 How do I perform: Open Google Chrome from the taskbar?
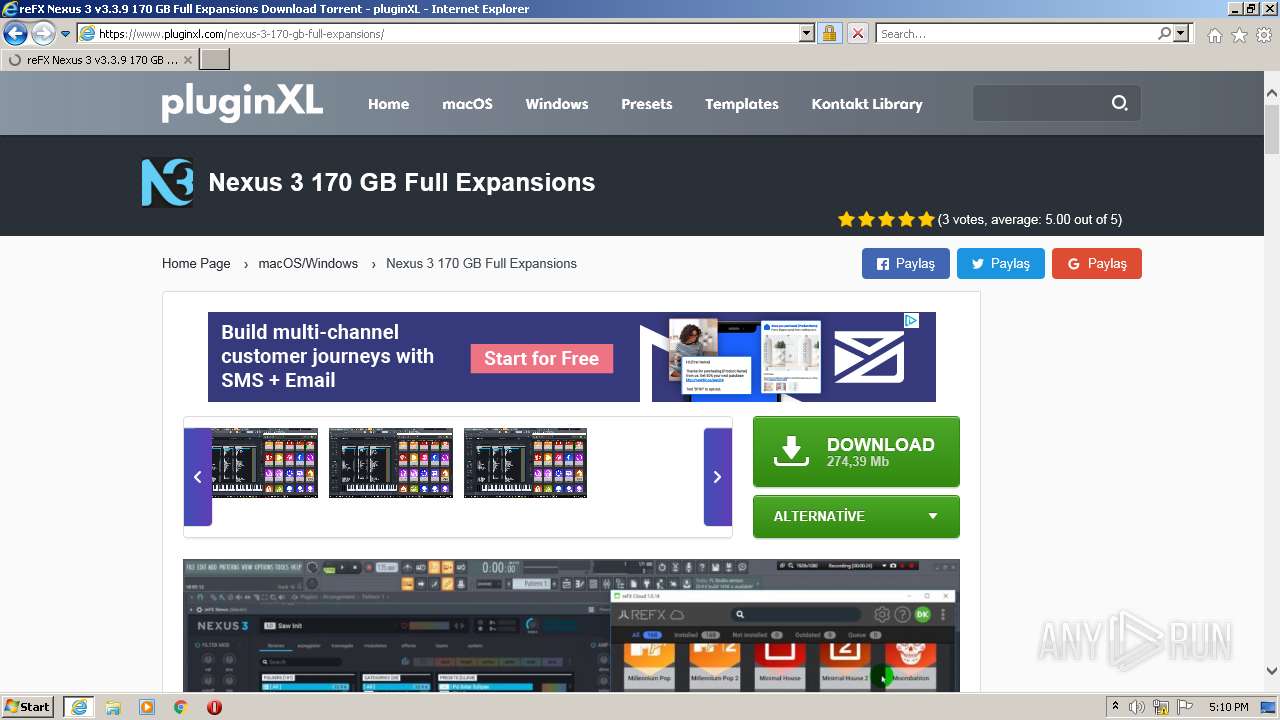coord(181,707)
